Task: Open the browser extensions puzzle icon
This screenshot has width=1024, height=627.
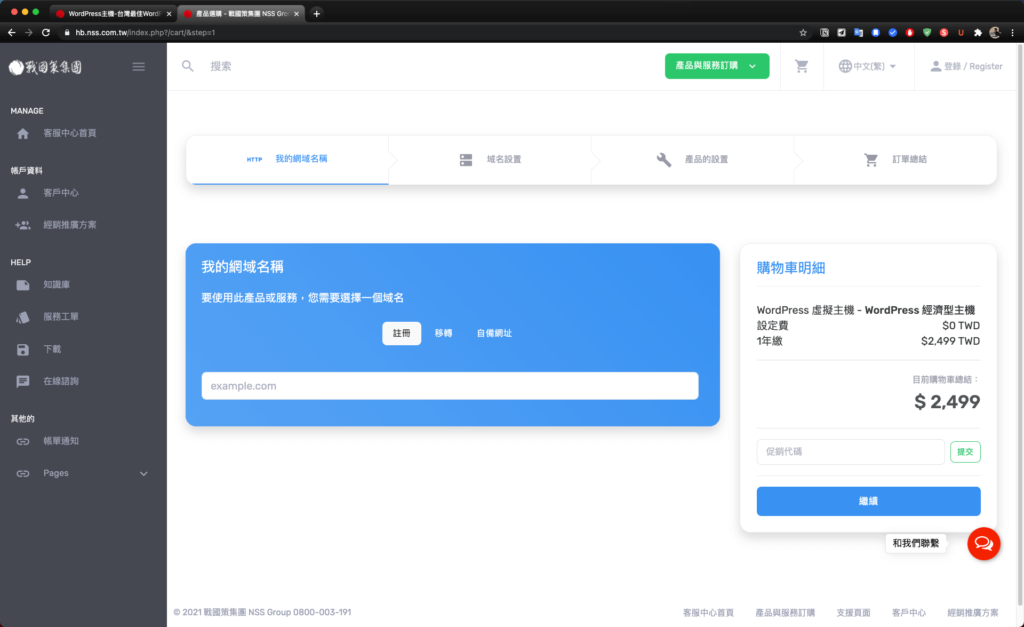Action: point(978,32)
